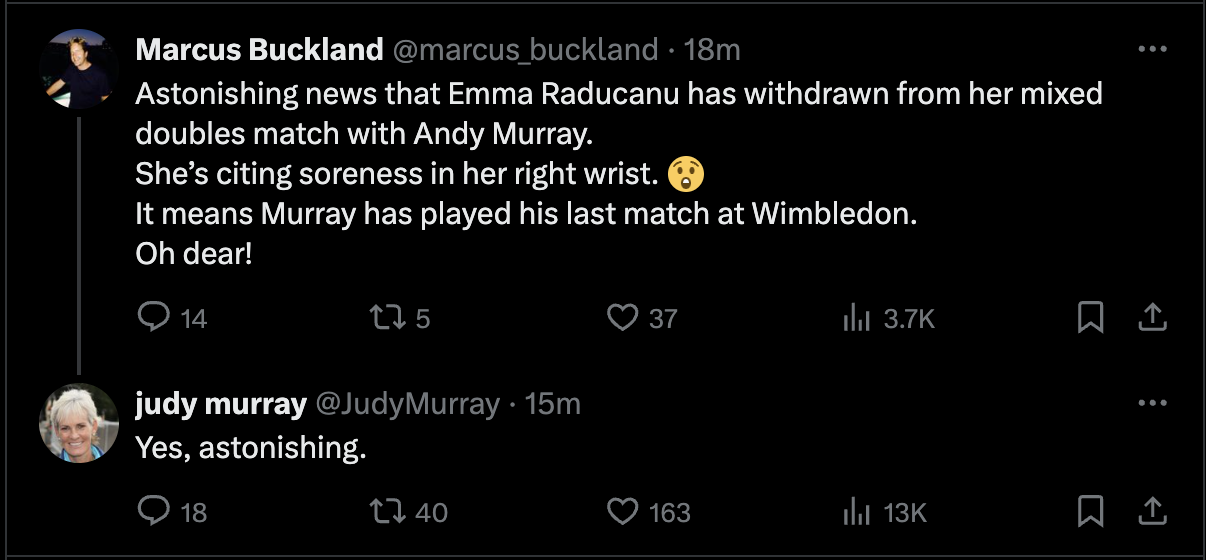The width and height of the screenshot is (1206, 560).
Task: Open more options for Judy Murray's reply
Action: point(1152,404)
